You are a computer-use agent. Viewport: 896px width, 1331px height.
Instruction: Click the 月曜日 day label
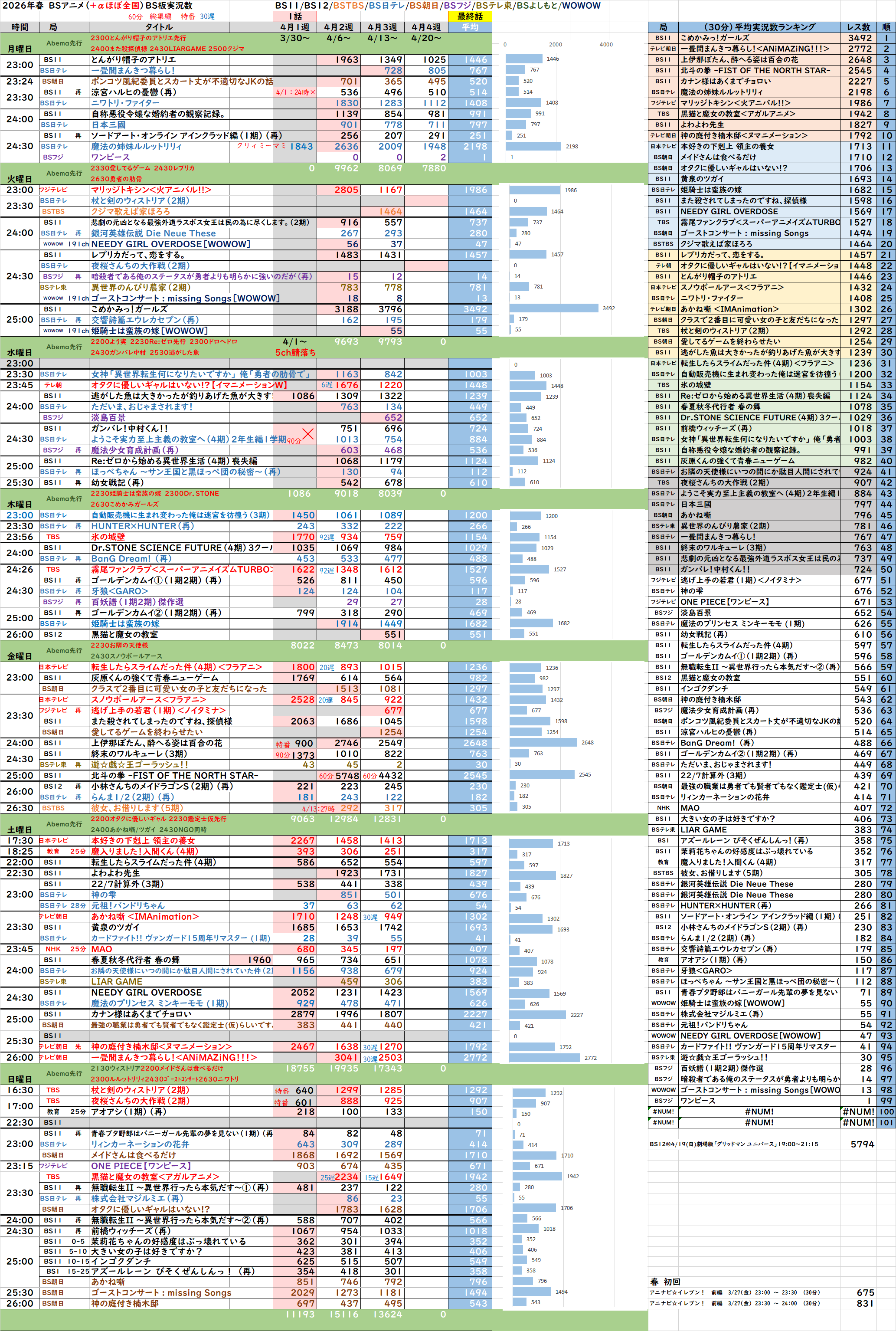(20, 49)
